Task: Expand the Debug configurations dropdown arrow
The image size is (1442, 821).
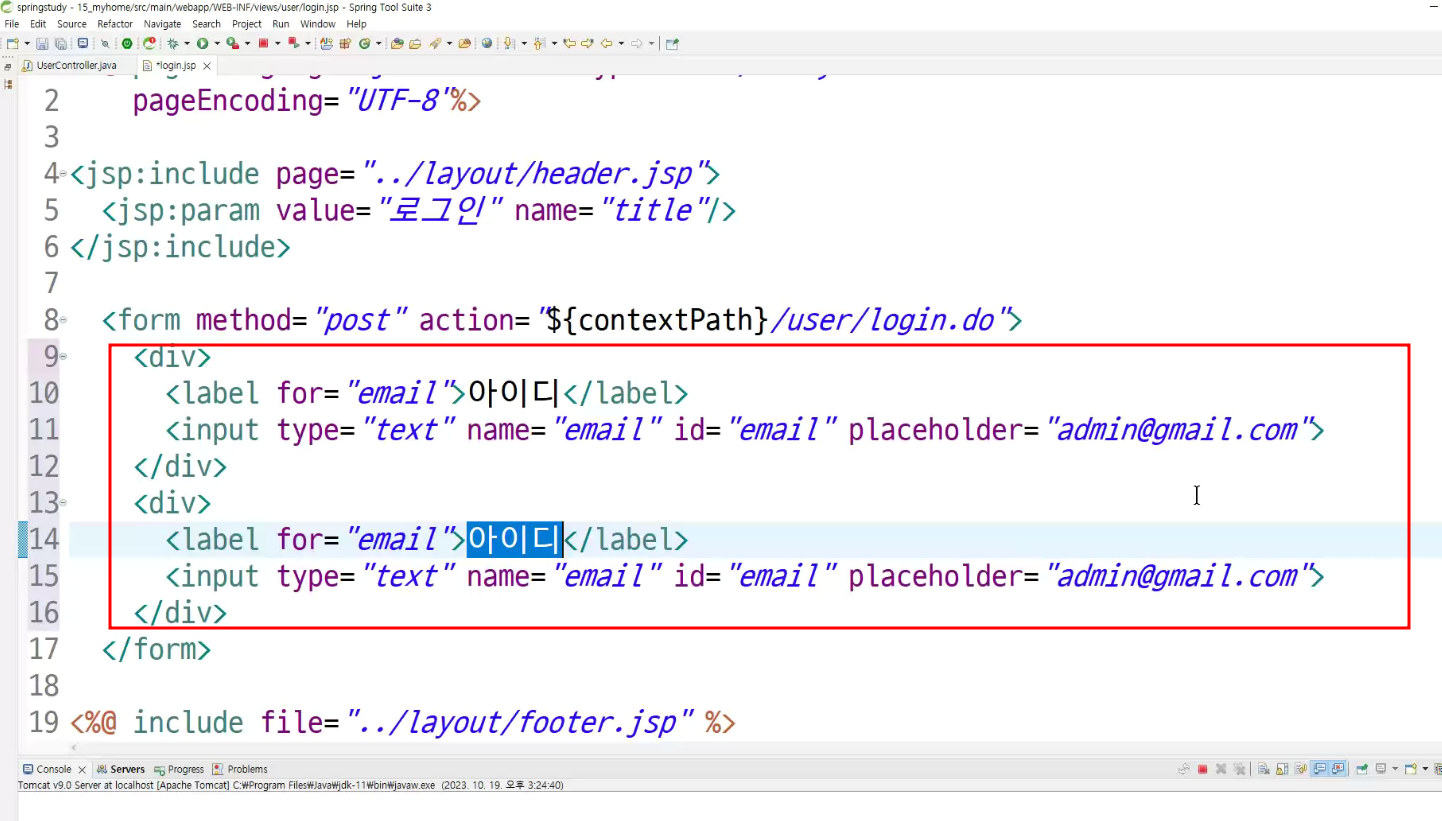Action: coord(187,44)
